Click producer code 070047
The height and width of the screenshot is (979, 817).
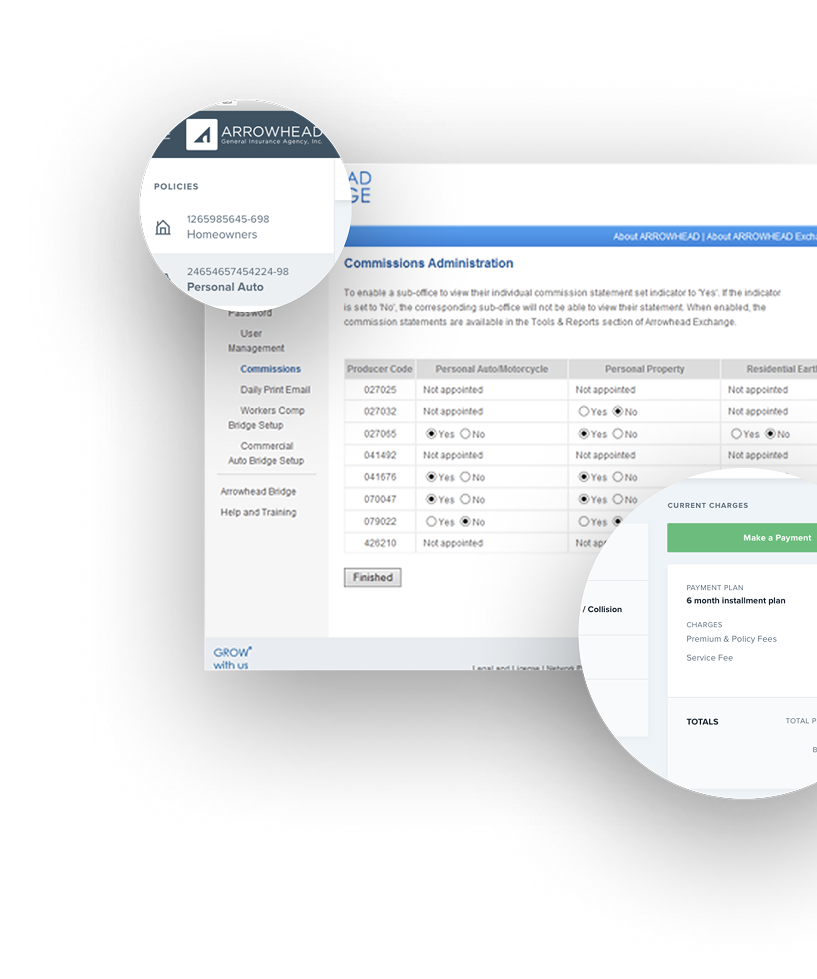pyautogui.click(x=380, y=499)
